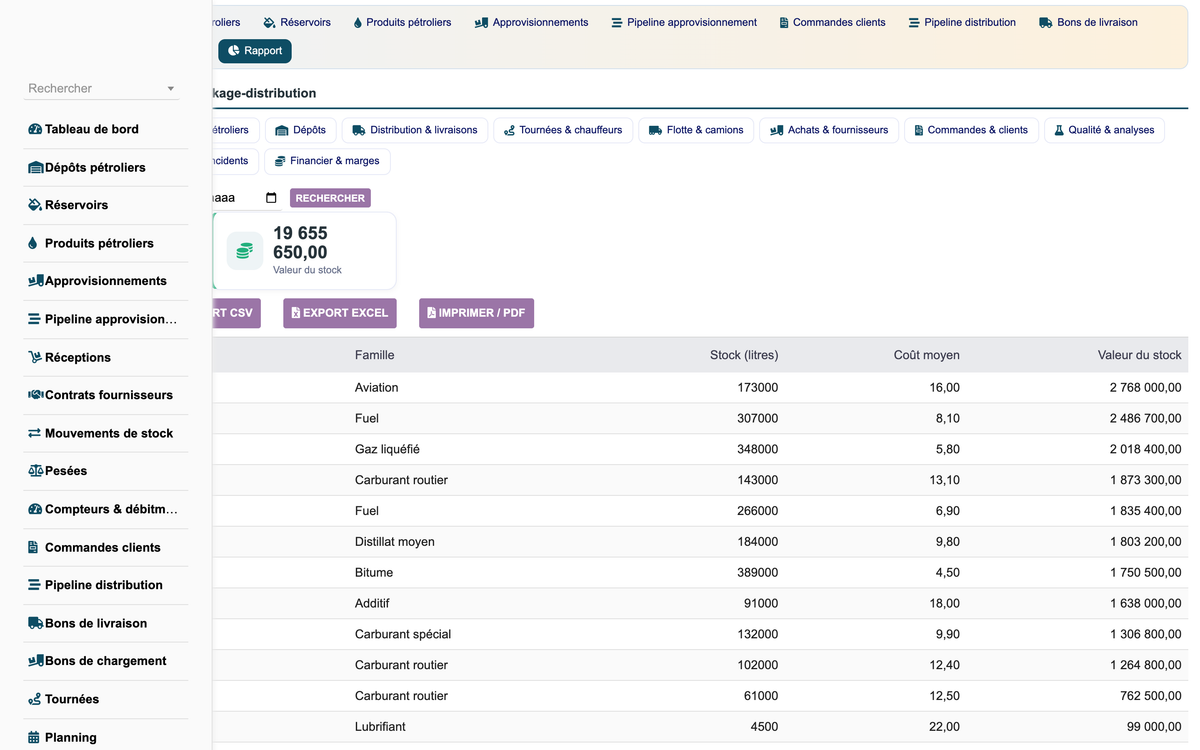Select the Lubrifiant cell
Image resolution: width=1200 pixels, height=750 pixels.
[x=380, y=727]
